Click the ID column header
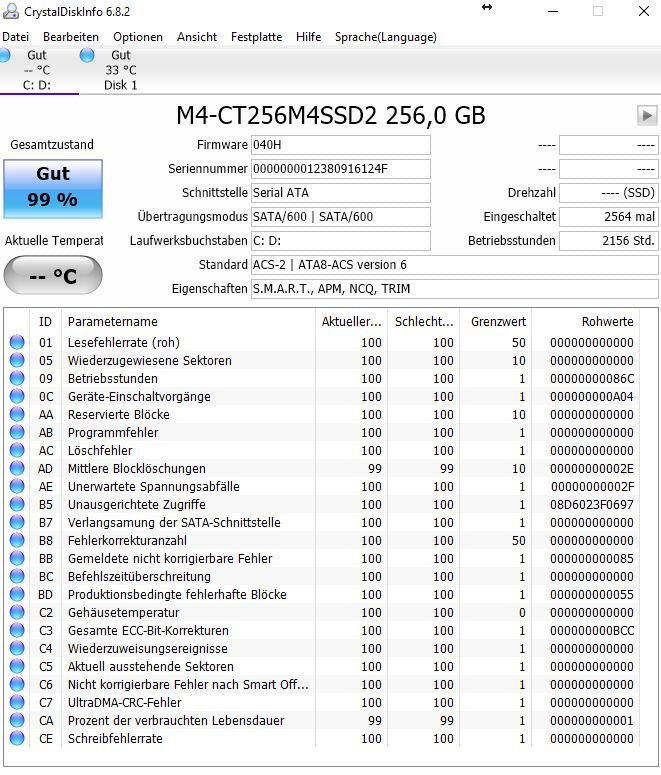The width and height of the screenshot is (661, 775). pos(45,322)
